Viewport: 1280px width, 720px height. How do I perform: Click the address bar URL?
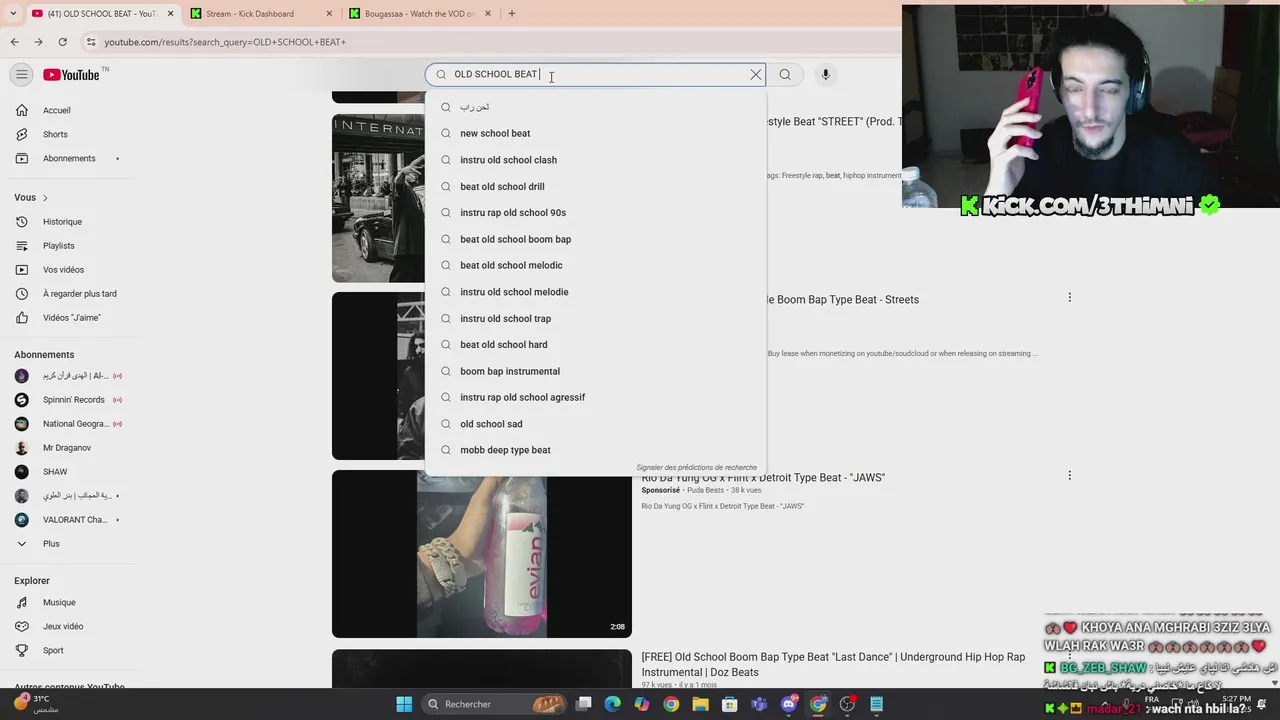point(225,42)
